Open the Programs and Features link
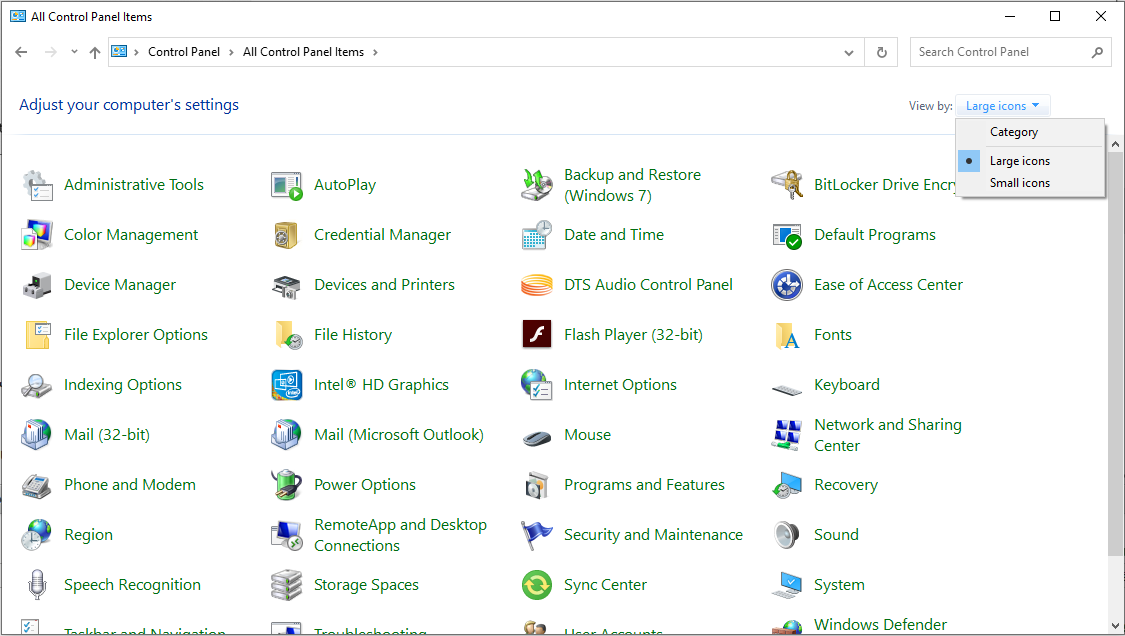The image size is (1125, 636). pos(644,485)
